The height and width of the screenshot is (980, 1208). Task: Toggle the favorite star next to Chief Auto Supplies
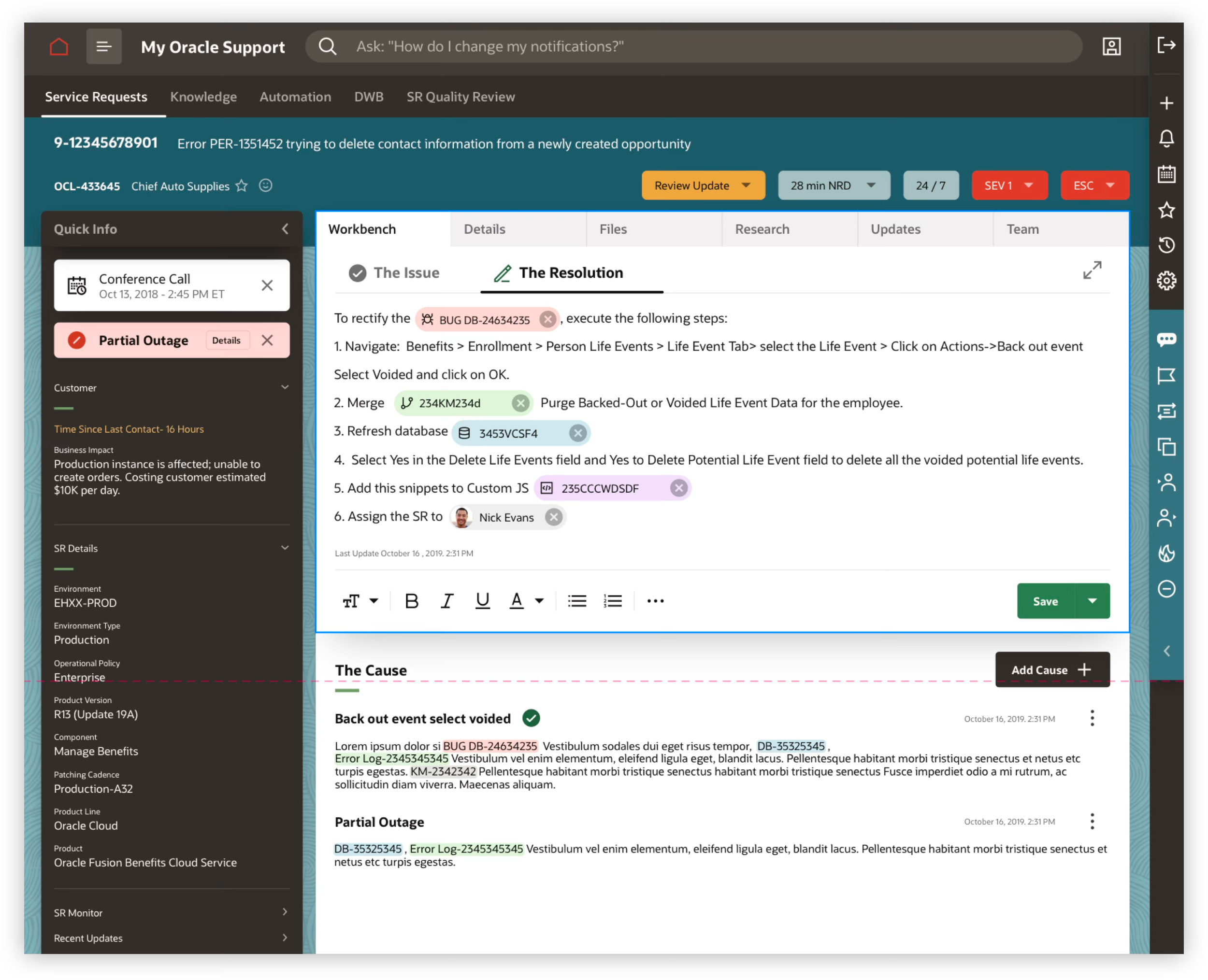[242, 186]
